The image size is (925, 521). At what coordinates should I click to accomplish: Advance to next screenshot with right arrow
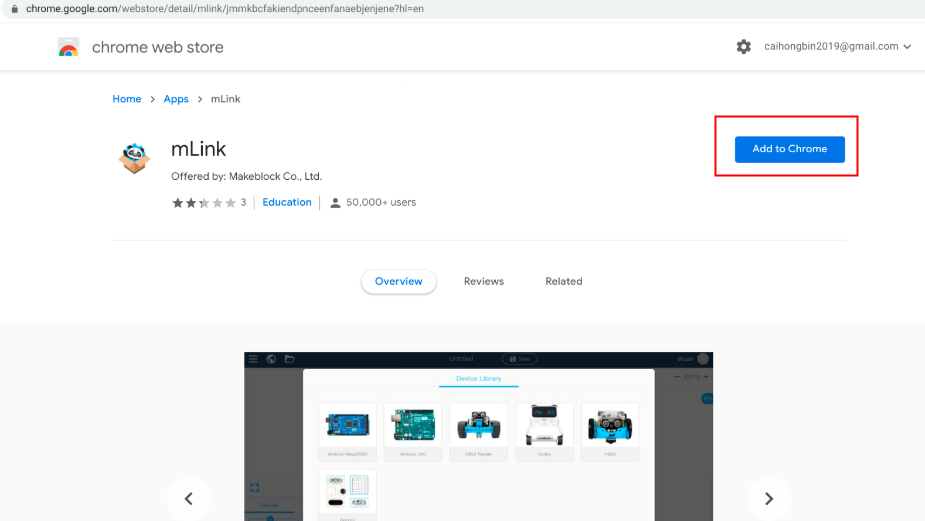pyautogui.click(x=768, y=498)
